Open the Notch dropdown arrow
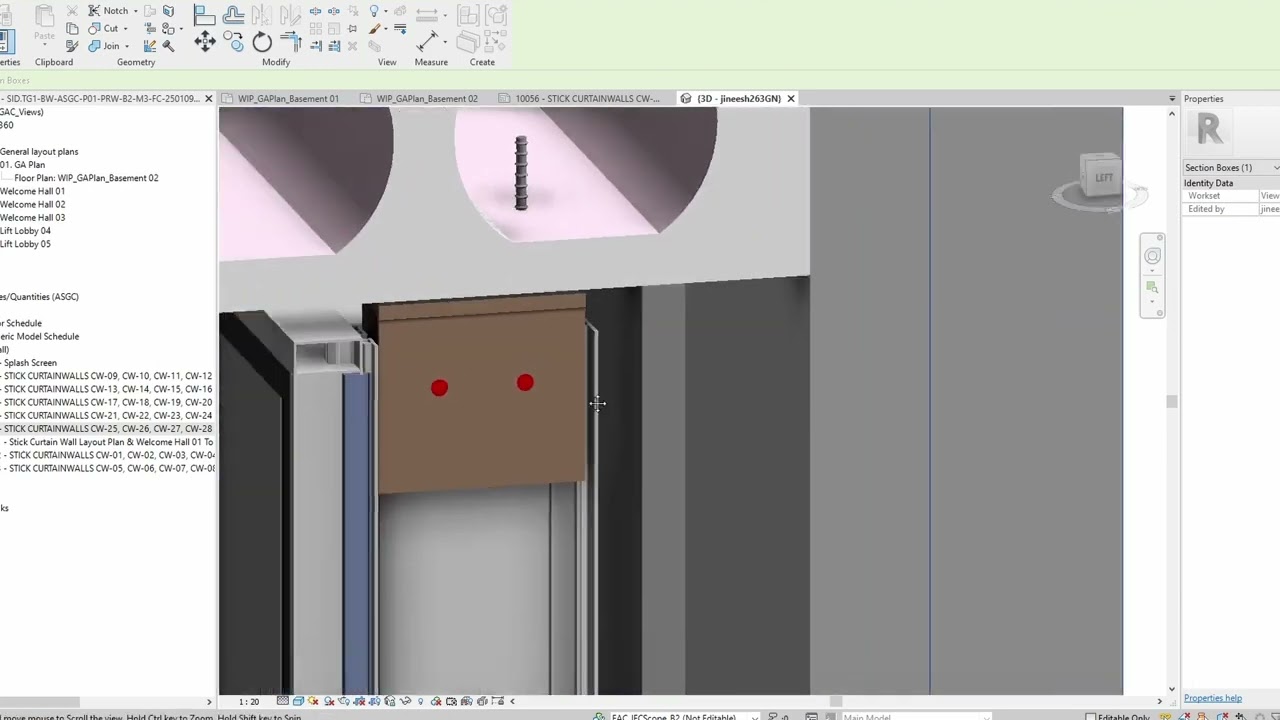The height and width of the screenshot is (720, 1280). coord(136,11)
